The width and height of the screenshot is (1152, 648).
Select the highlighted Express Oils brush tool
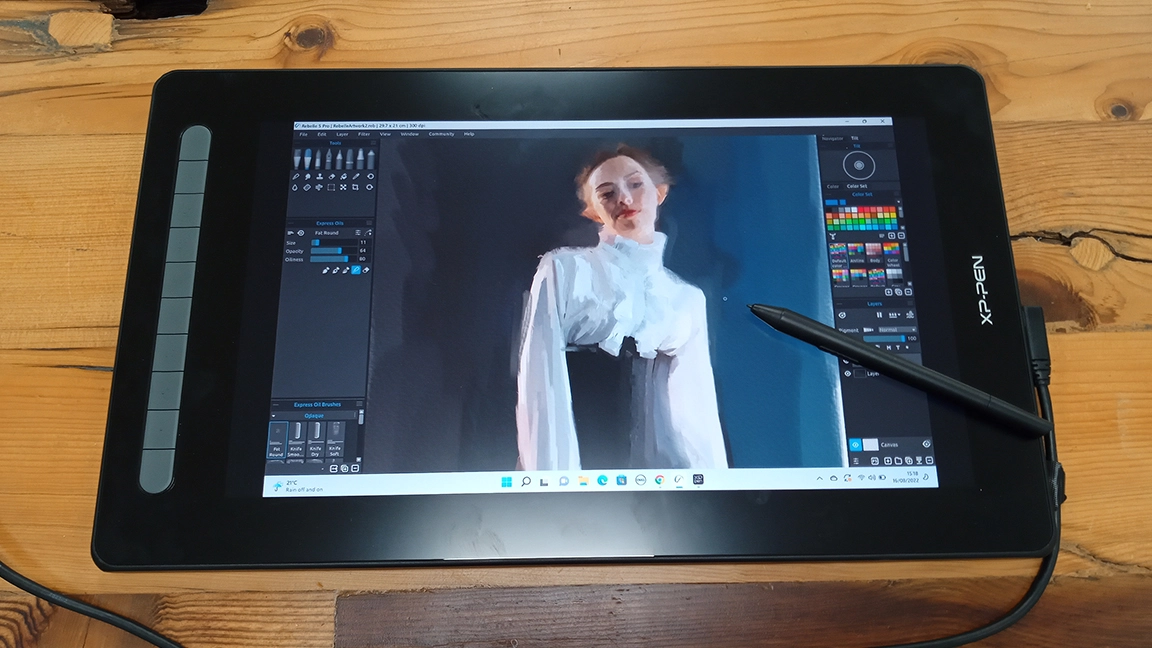pyautogui.click(x=308, y=159)
